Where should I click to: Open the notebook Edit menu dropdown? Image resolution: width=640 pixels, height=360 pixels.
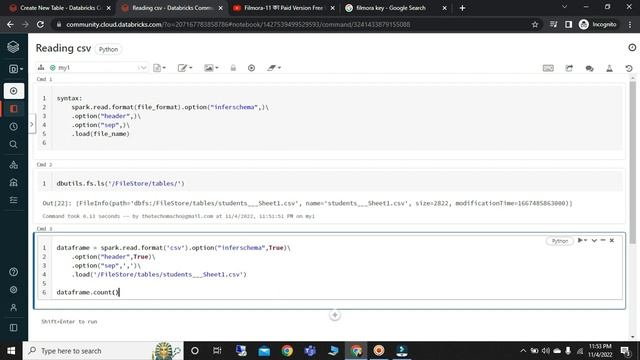coord(185,68)
